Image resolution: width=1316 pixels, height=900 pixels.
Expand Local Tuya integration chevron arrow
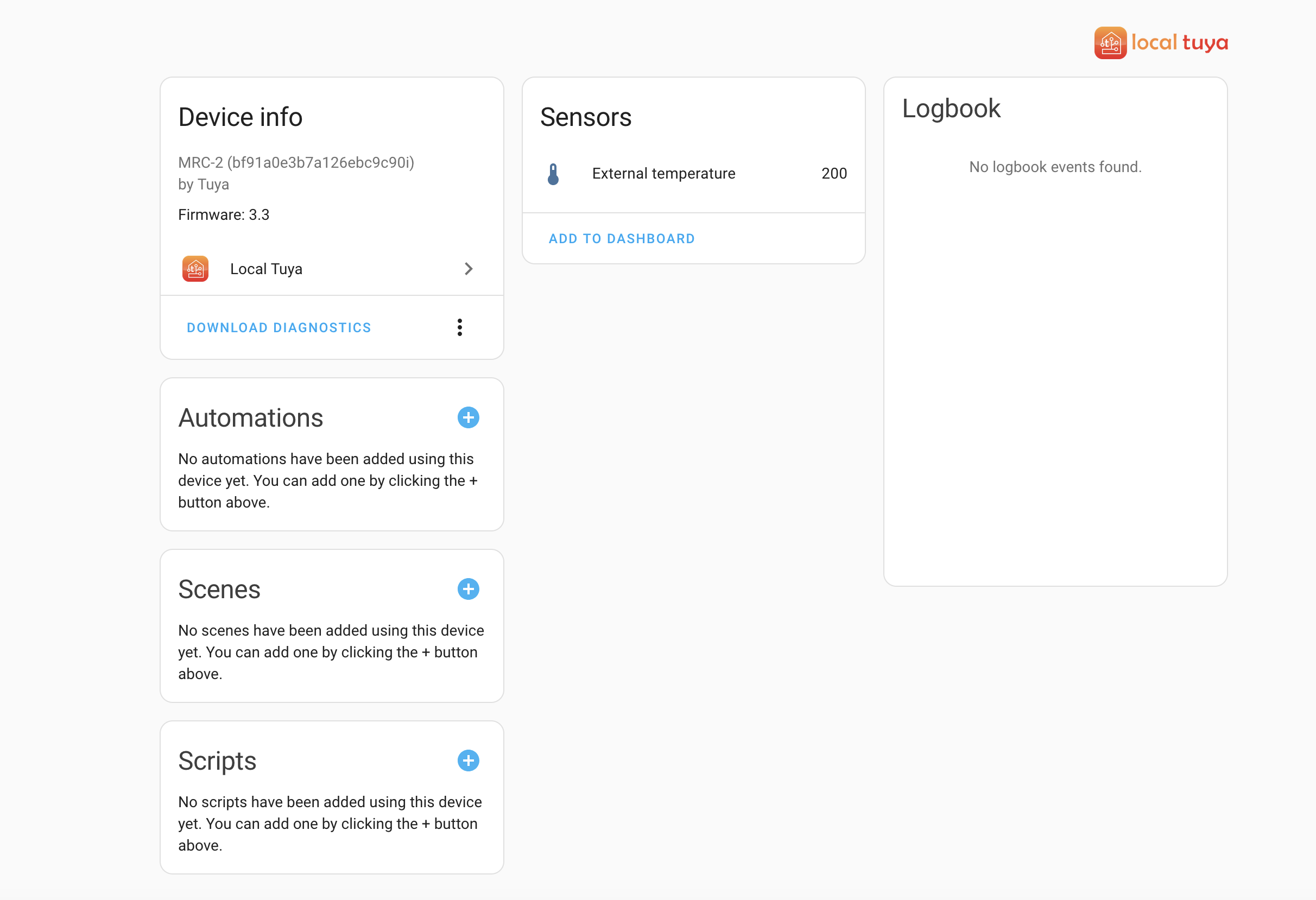(468, 269)
